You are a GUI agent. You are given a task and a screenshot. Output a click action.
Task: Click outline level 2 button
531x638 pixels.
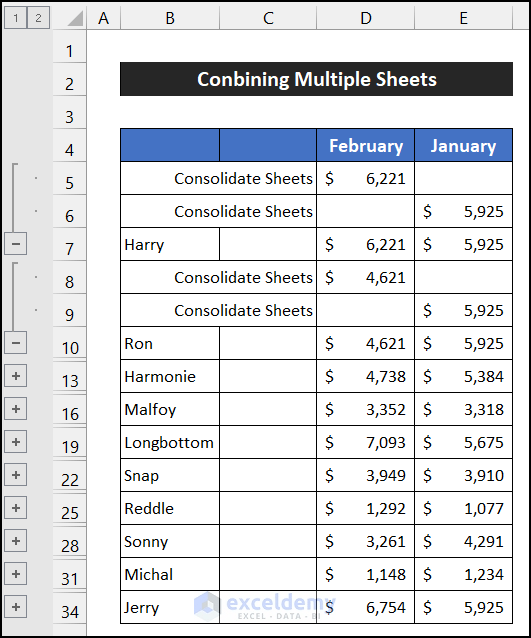pos(38,18)
